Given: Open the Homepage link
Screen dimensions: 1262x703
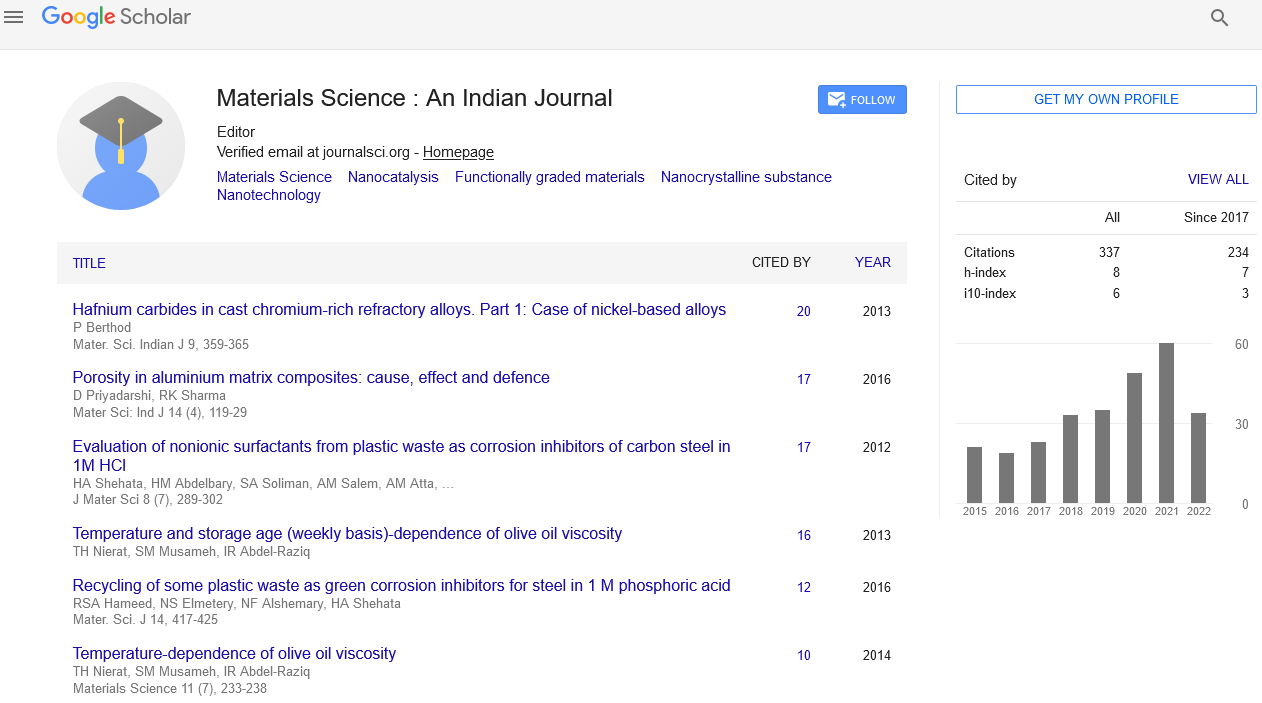Looking at the screenshot, I should click(458, 152).
